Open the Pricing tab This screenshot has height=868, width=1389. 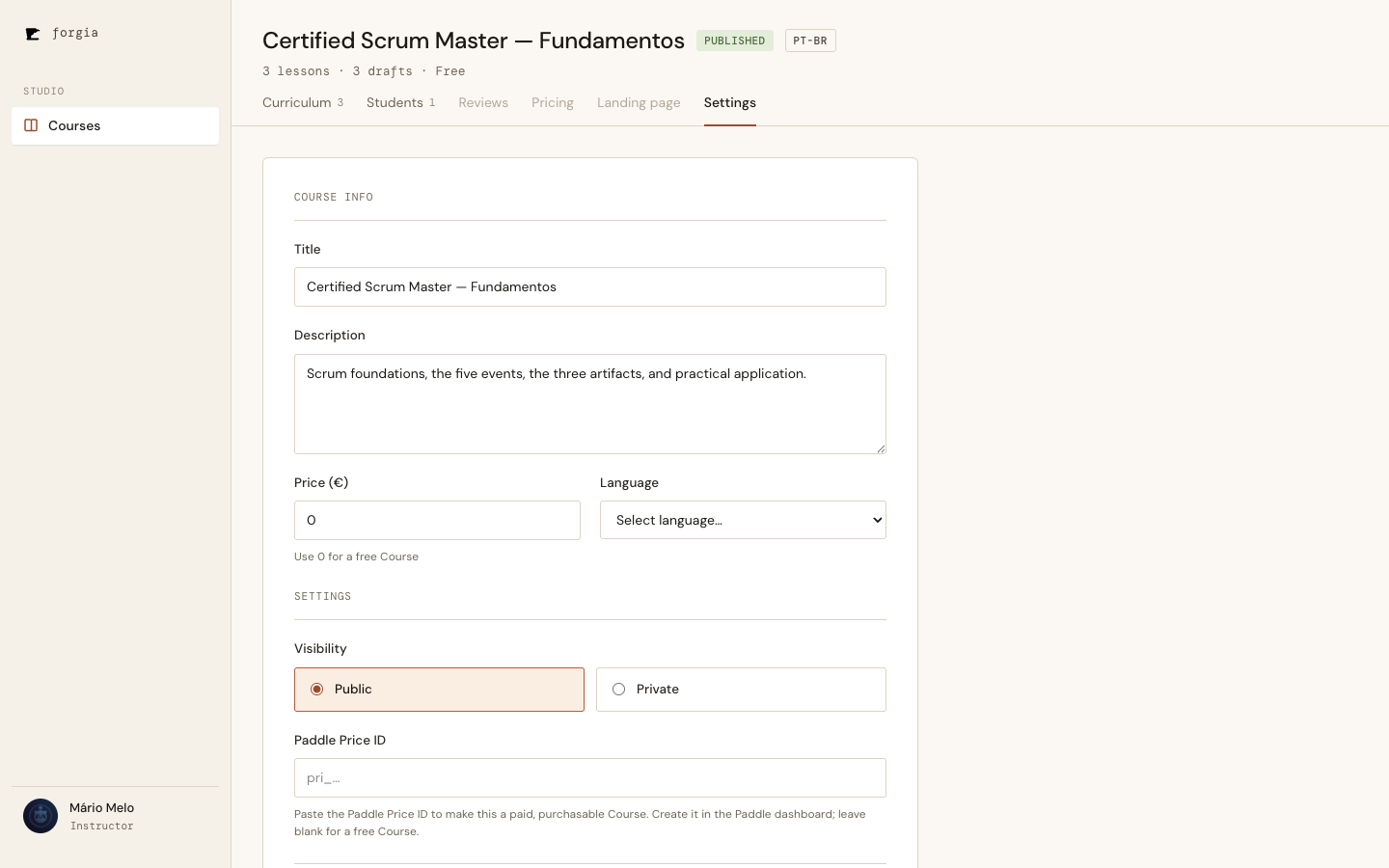pyautogui.click(x=553, y=102)
